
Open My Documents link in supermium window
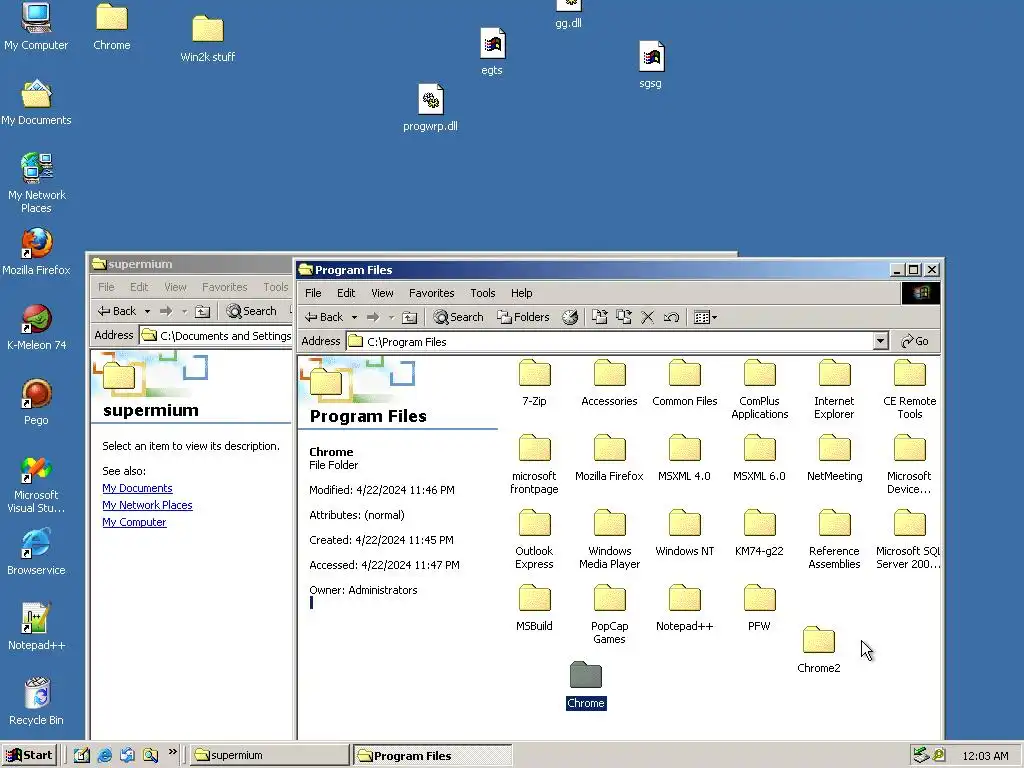(137, 488)
